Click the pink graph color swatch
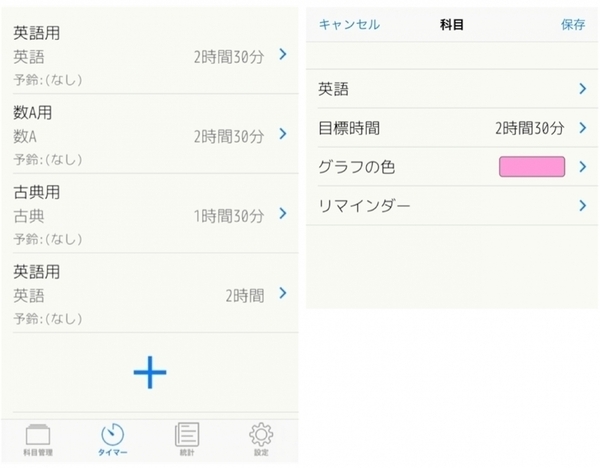The image size is (600, 468). coord(532,167)
